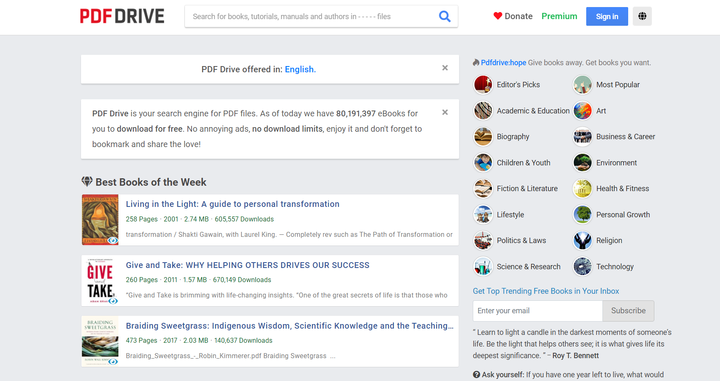Preview Living in the Light via eye icon

coord(113,240)
